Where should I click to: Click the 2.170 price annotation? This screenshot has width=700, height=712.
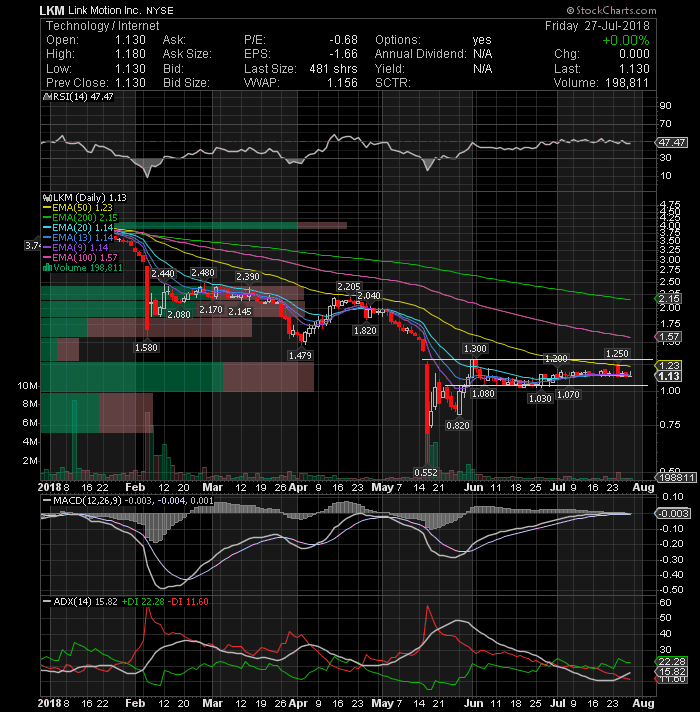(x=211, y=310)
